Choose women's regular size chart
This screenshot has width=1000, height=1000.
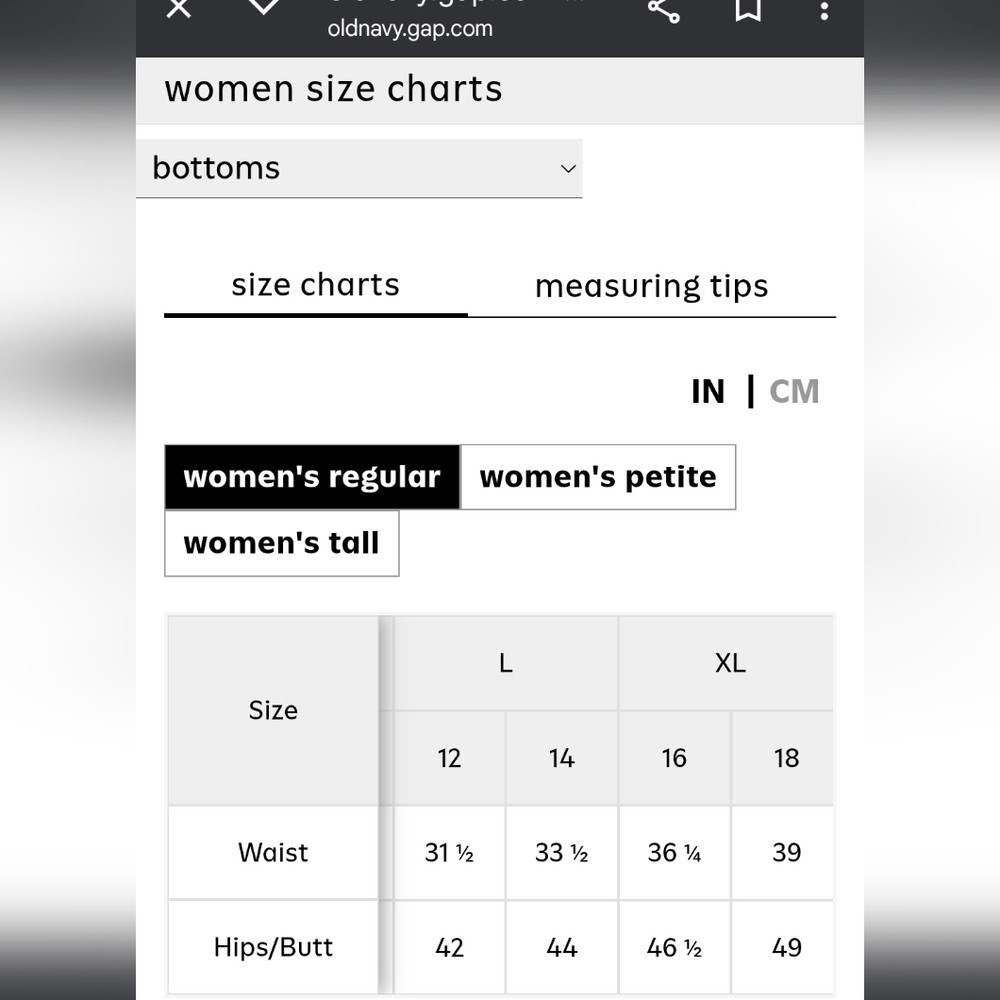312,477
